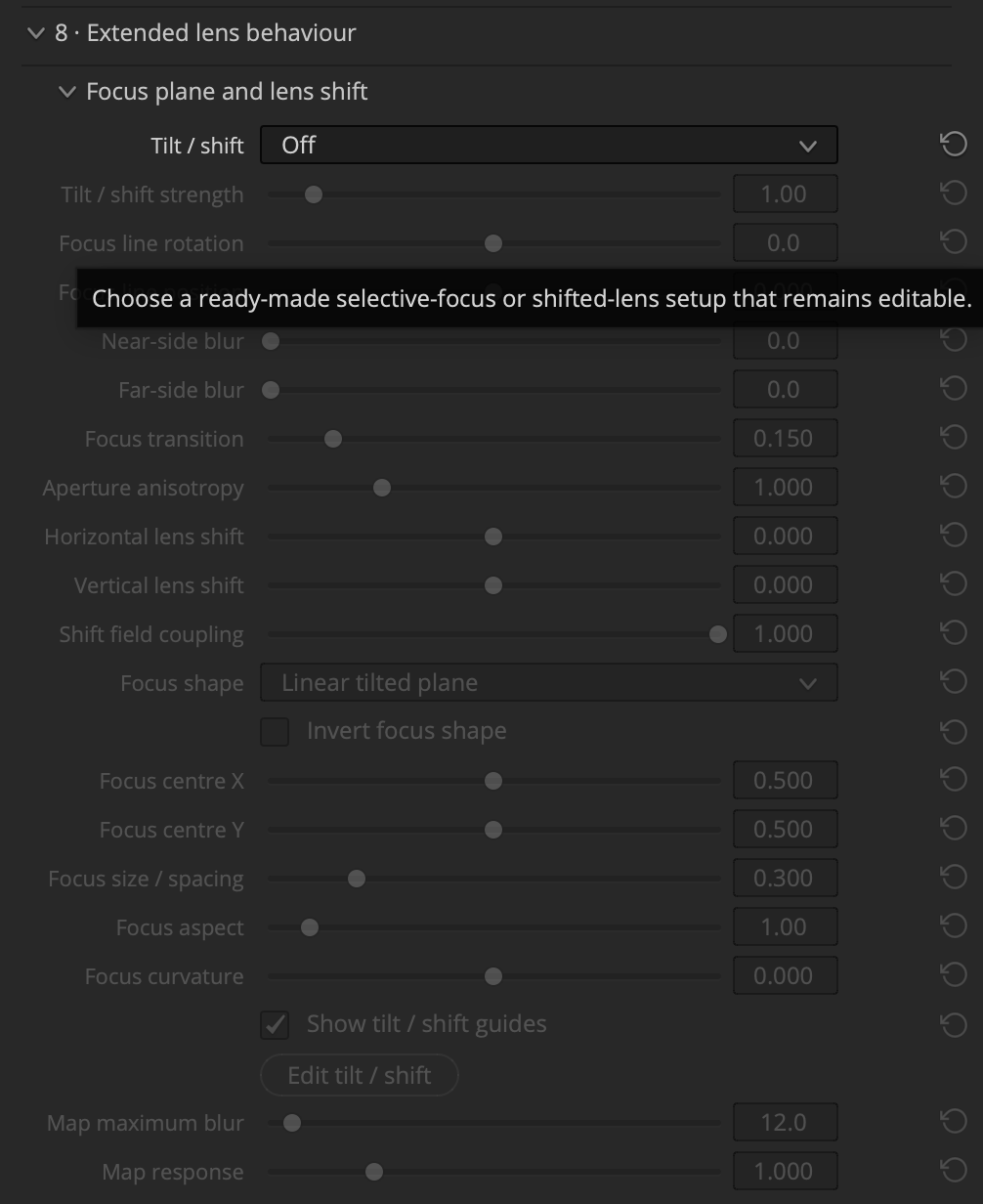Uncheck Show tilt / shift guides
Viewport: 983px width, 1204px height.
[x=275, y=1024]
